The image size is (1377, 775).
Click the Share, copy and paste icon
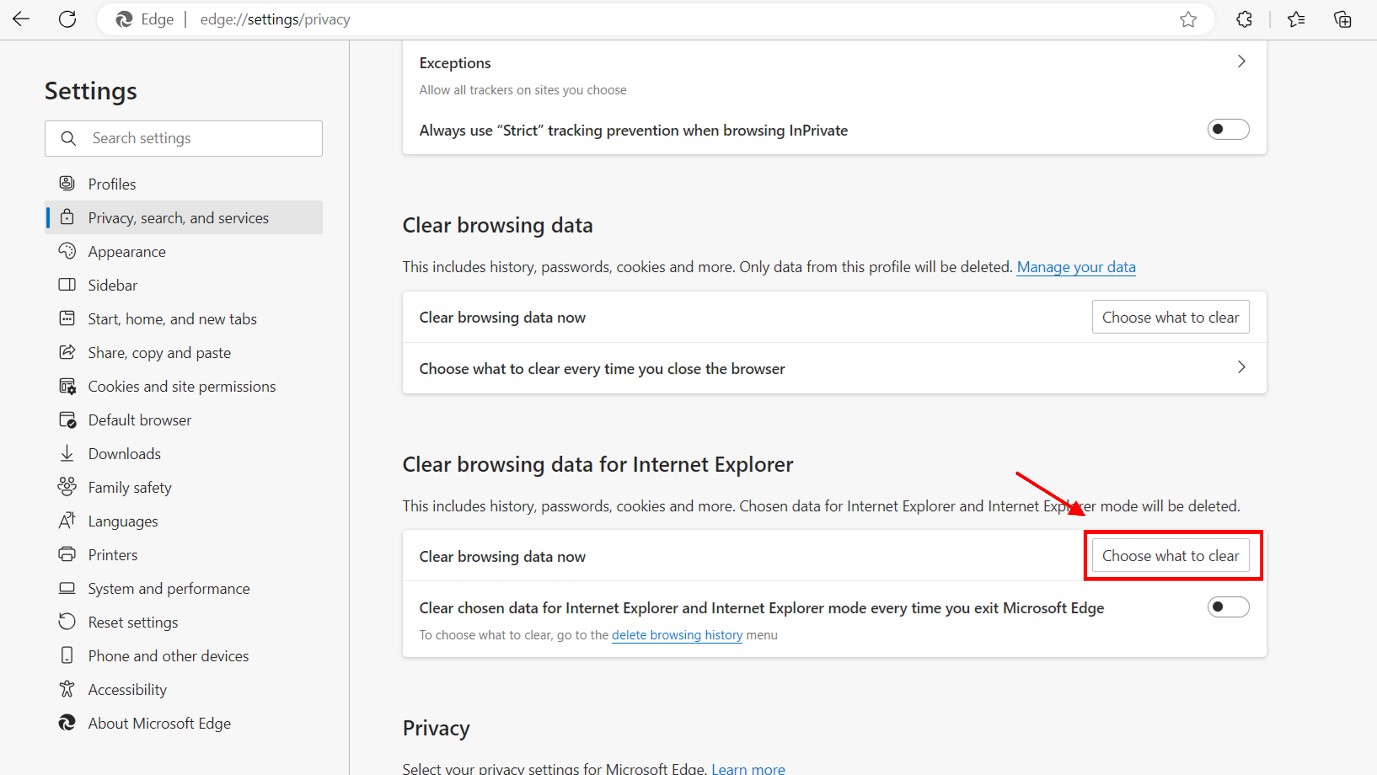tap(67, 352)
